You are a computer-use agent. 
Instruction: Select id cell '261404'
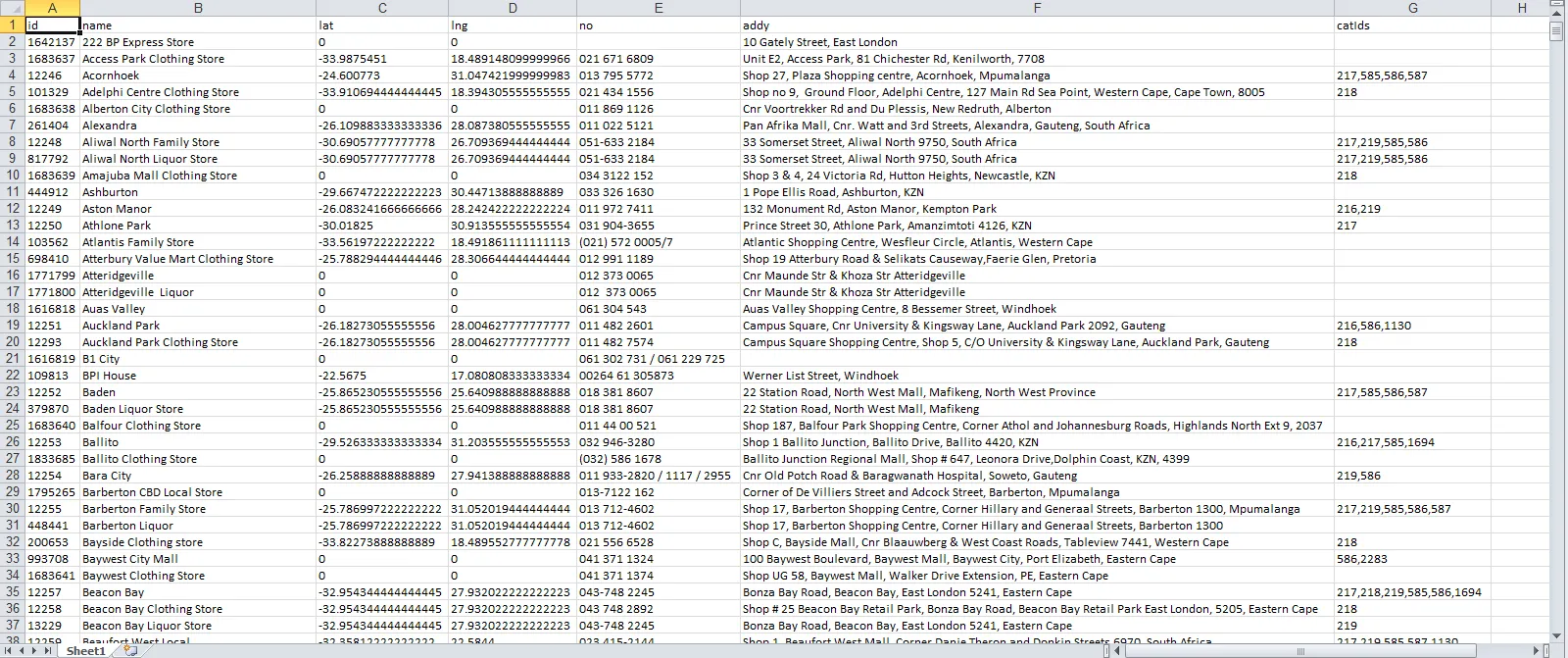pyautogui.click(x=52, y=126)
